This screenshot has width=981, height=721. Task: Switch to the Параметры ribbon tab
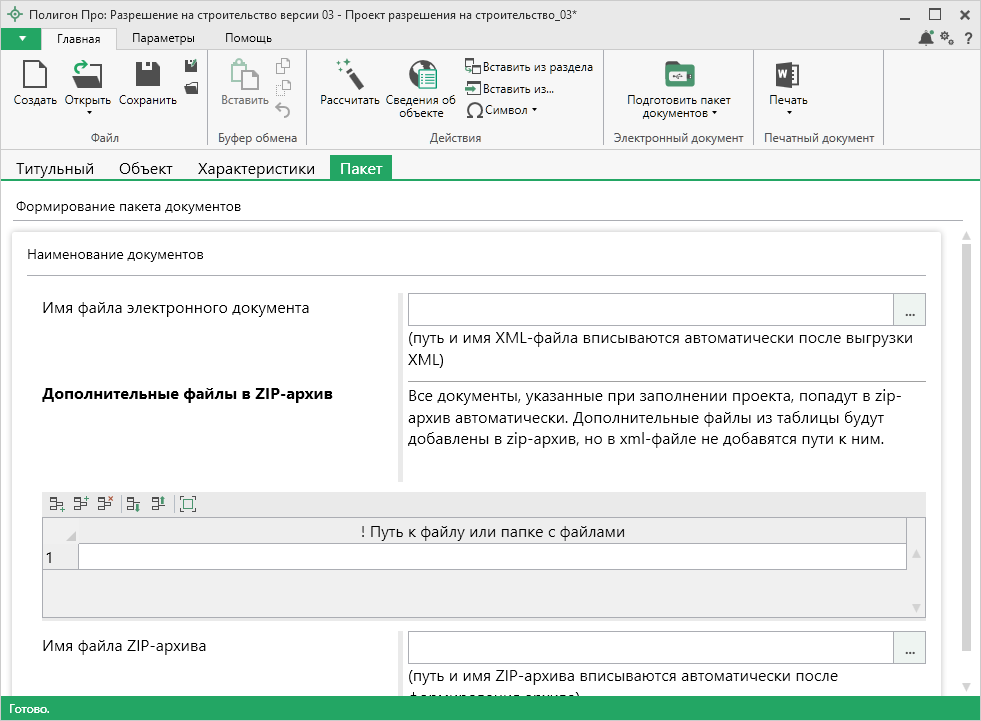pyautogui.click(x=162, y=38)
